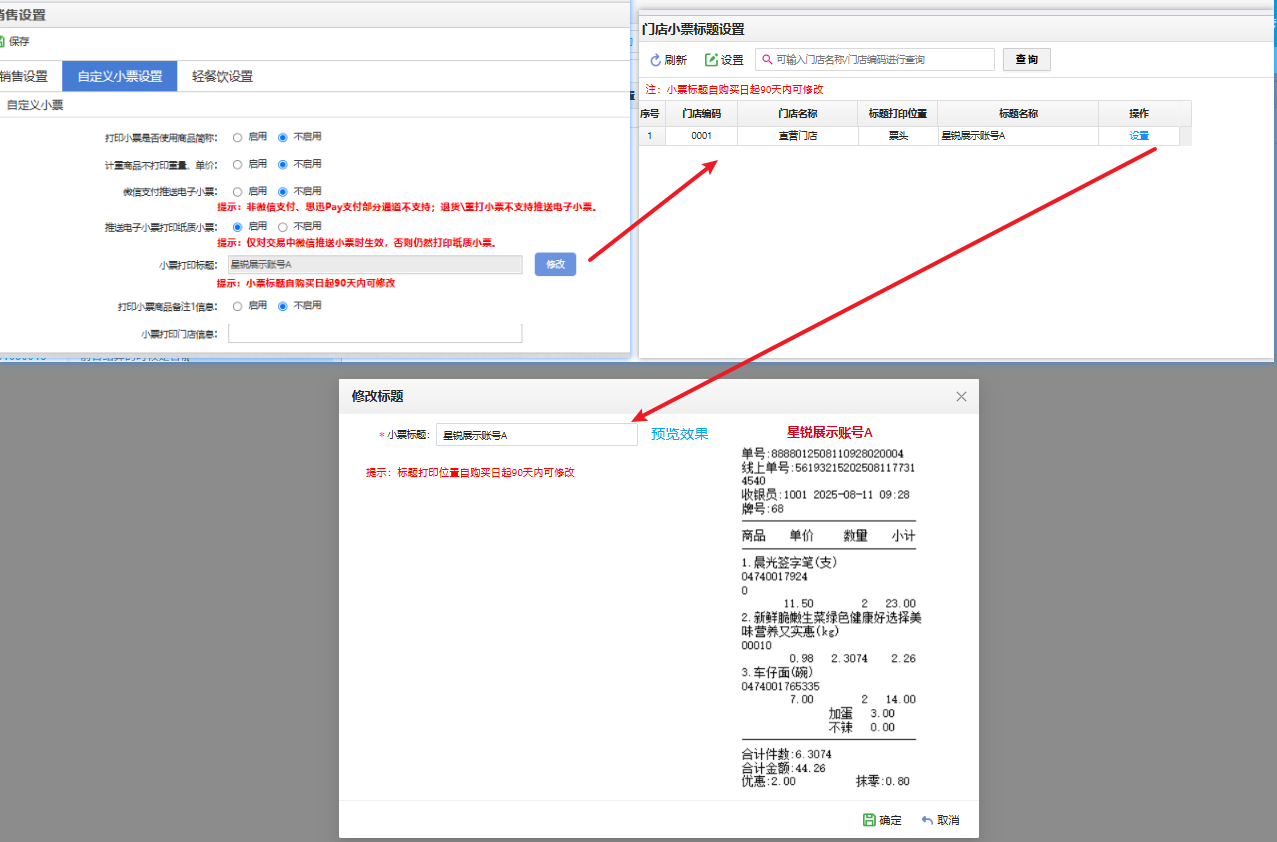Confirm with the 确定 button
Screen dimensions: 1277x842
[x=882, y=820]
